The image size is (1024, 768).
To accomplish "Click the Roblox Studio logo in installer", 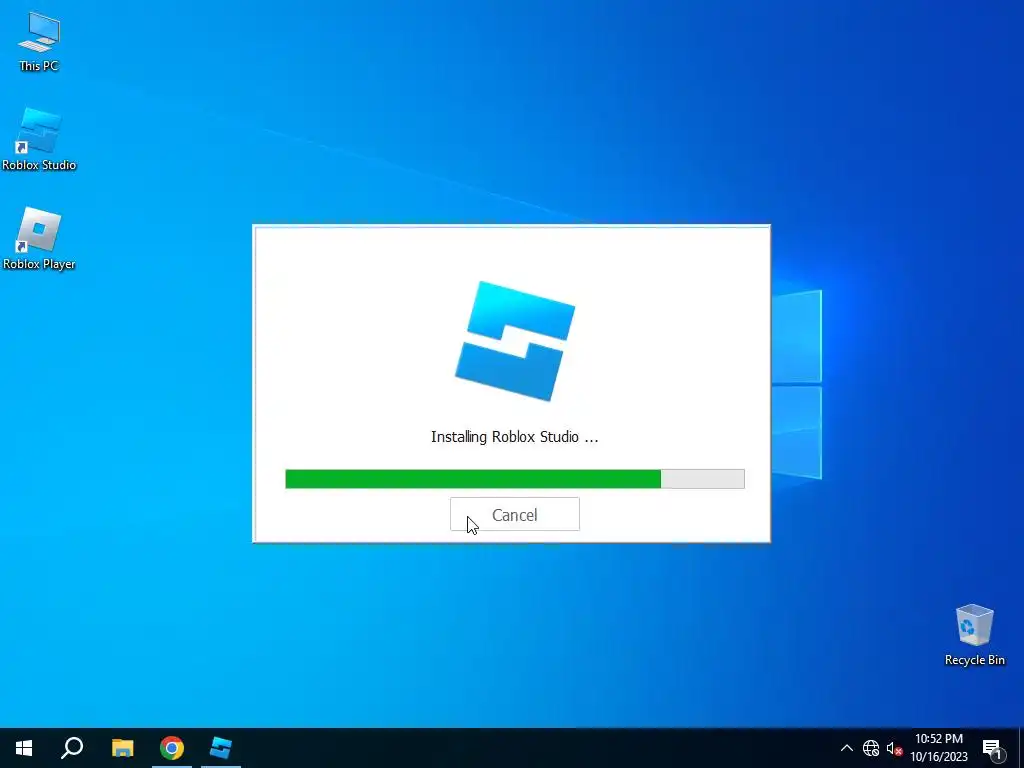I will point(515,341).
